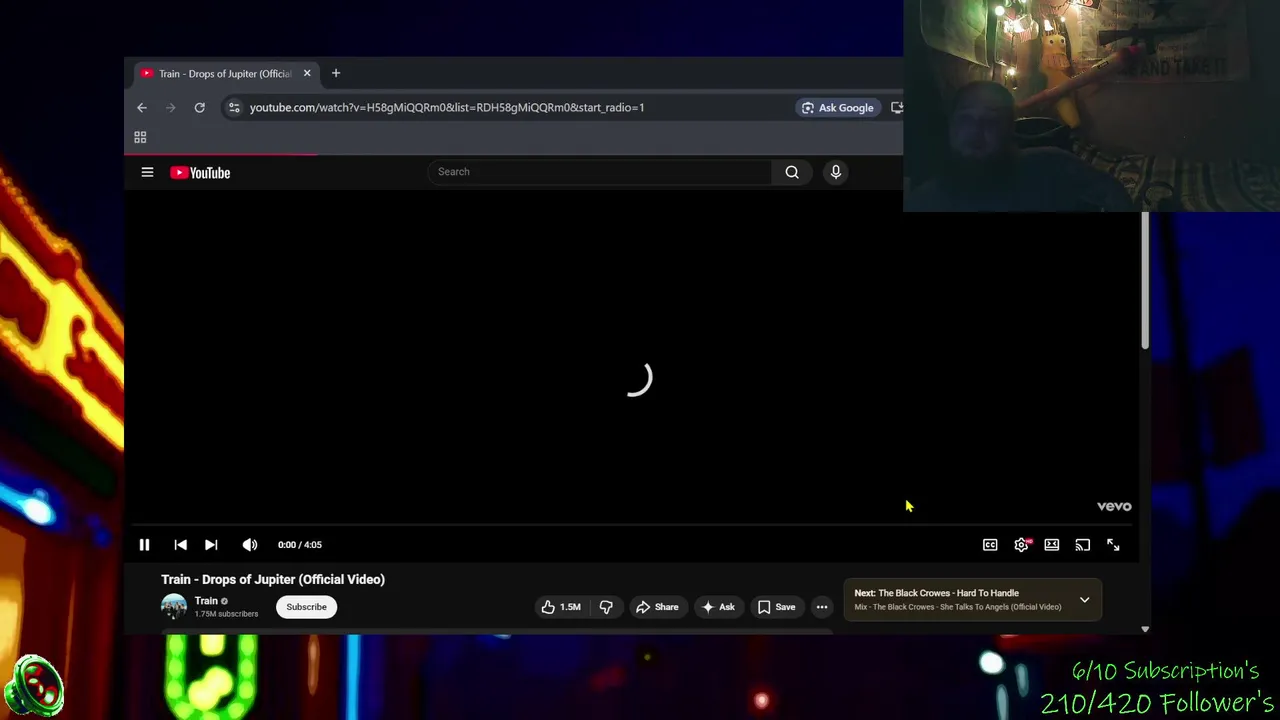The width and height of the screenshot is (1280, 720).
Task: Open video player settings gear
Action: 1021,545
